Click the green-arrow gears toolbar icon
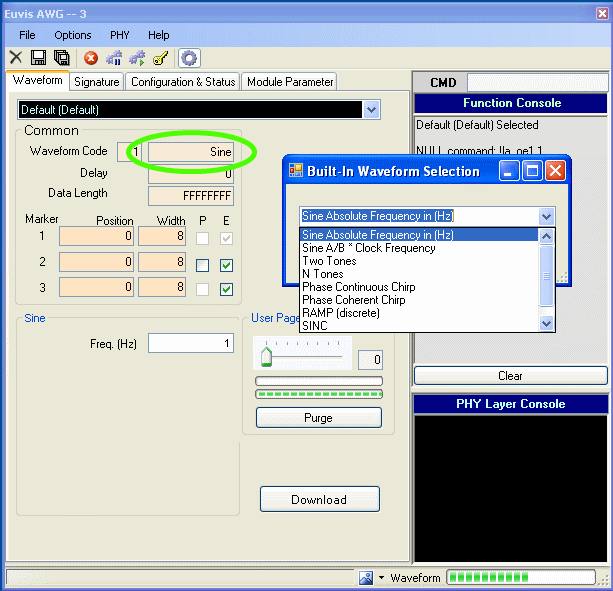 pos(137,58)
